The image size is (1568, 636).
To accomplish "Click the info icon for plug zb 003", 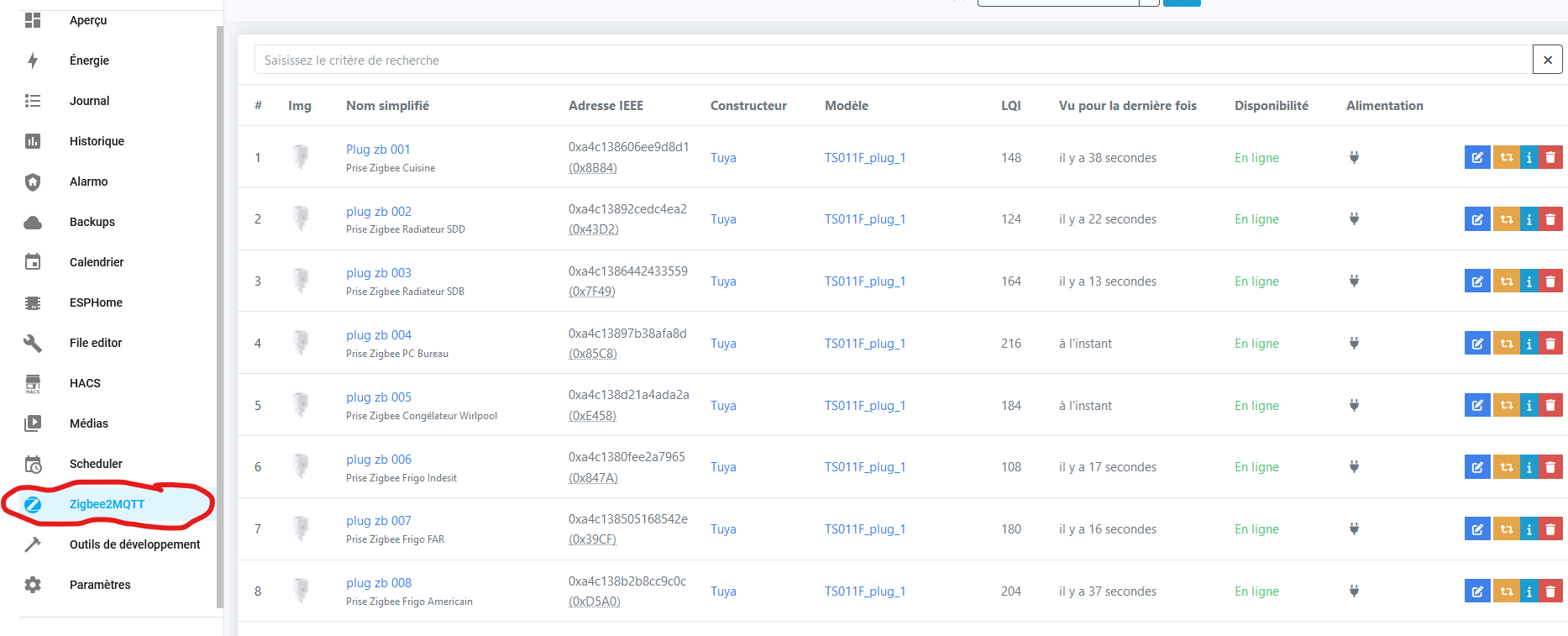I will [1529, 281].
